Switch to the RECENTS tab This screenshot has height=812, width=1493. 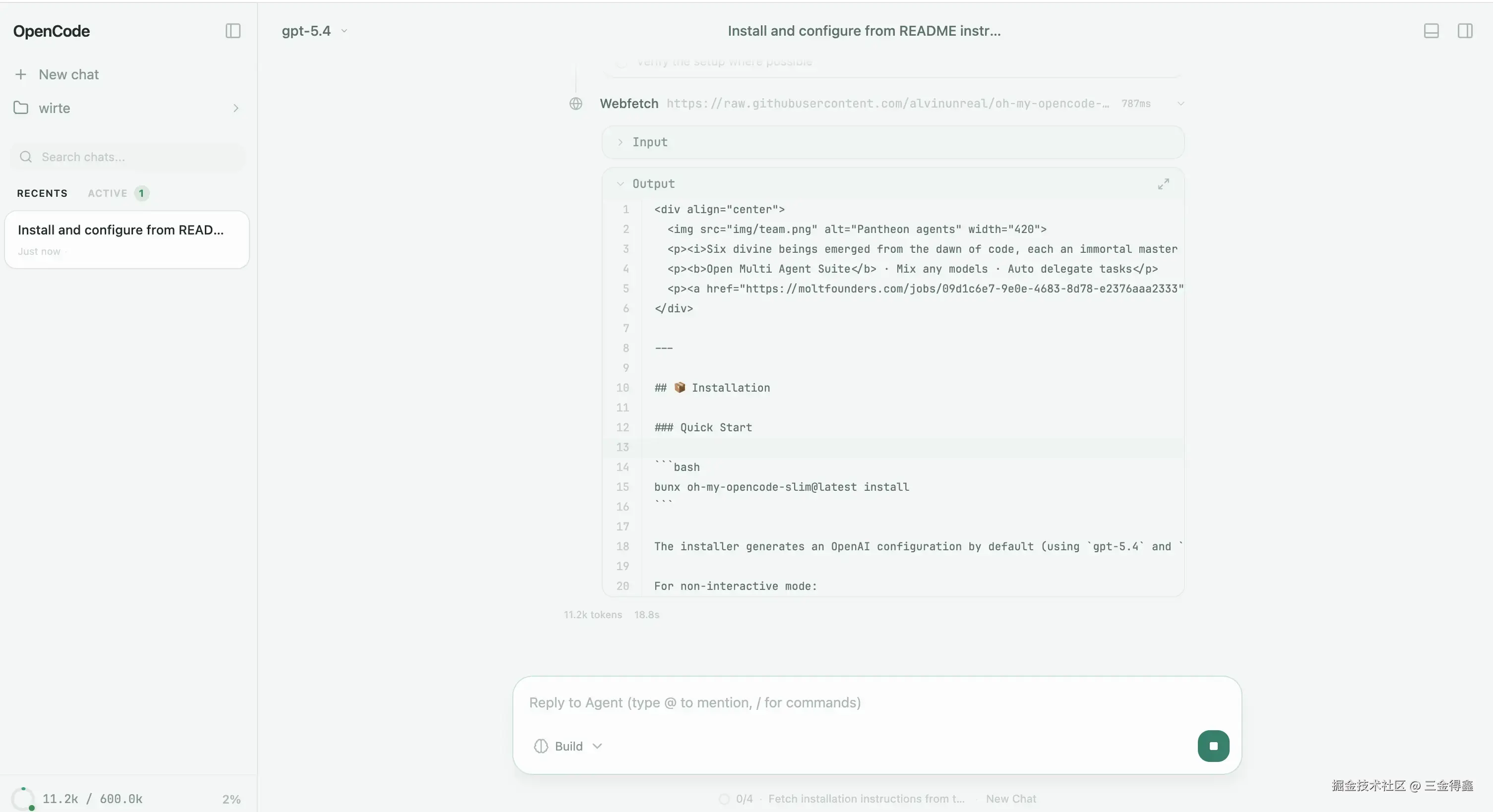[42, 193]
